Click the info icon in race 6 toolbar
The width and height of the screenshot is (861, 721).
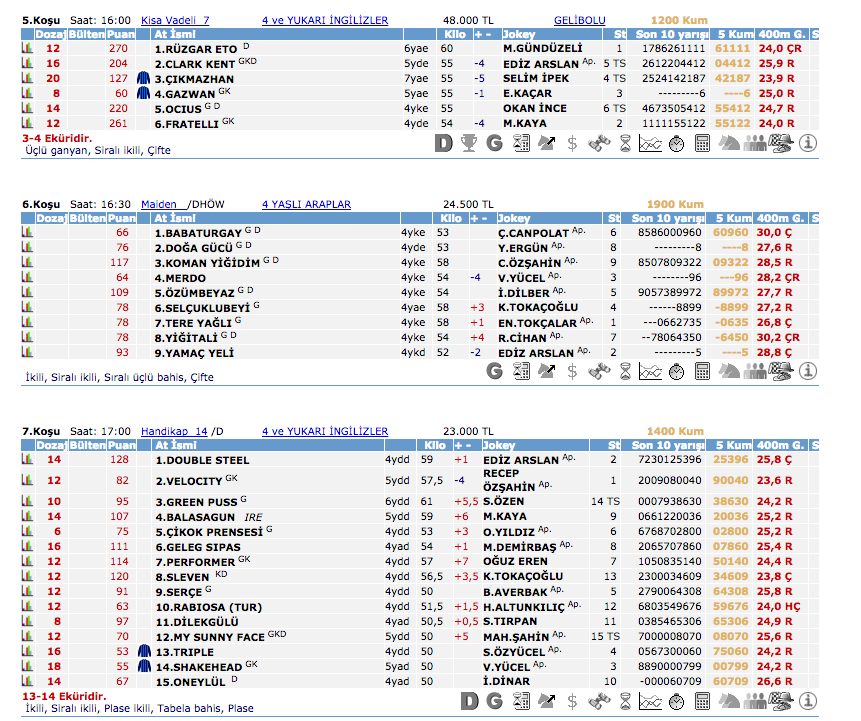[x=808, y=371]
